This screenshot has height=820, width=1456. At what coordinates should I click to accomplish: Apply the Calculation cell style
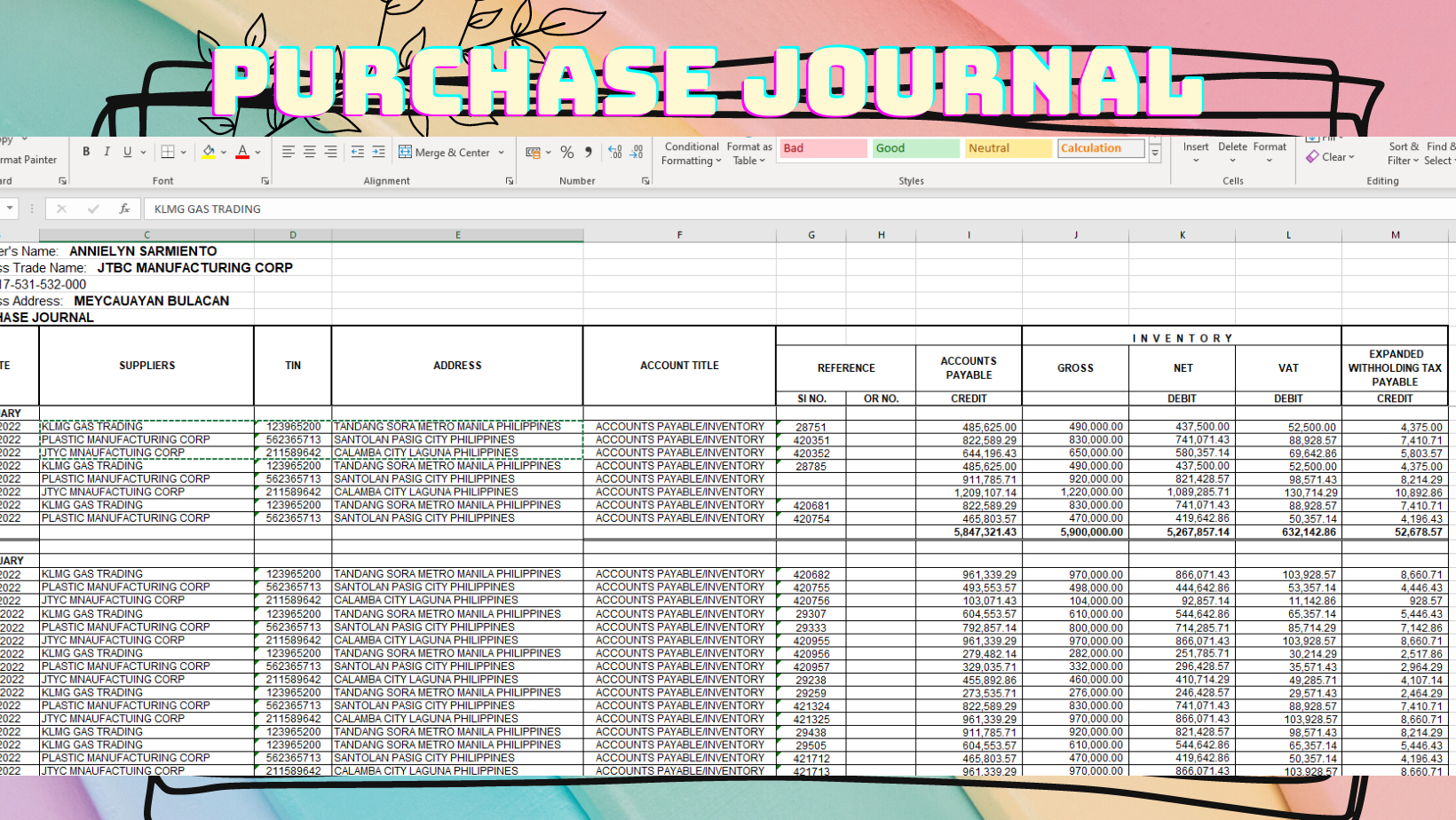[x=1101, y=148]
